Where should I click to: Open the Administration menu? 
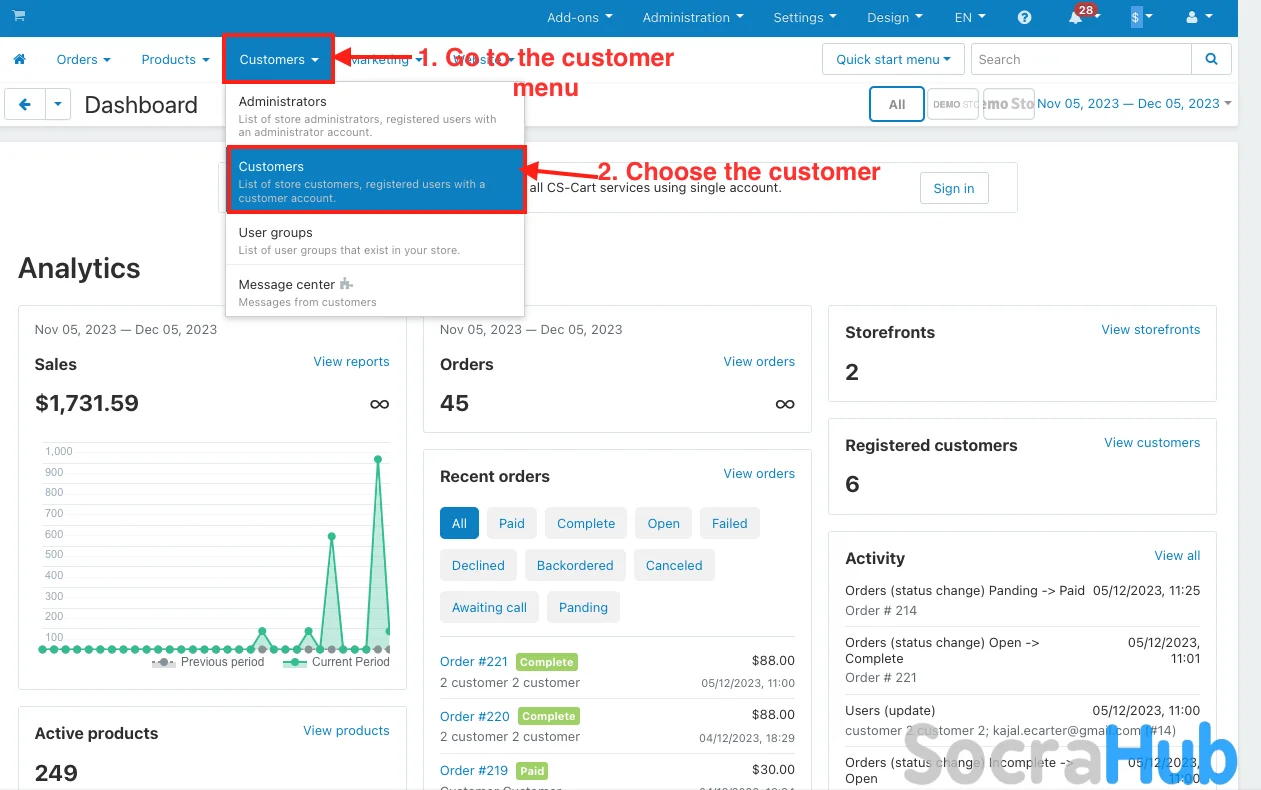693,17
